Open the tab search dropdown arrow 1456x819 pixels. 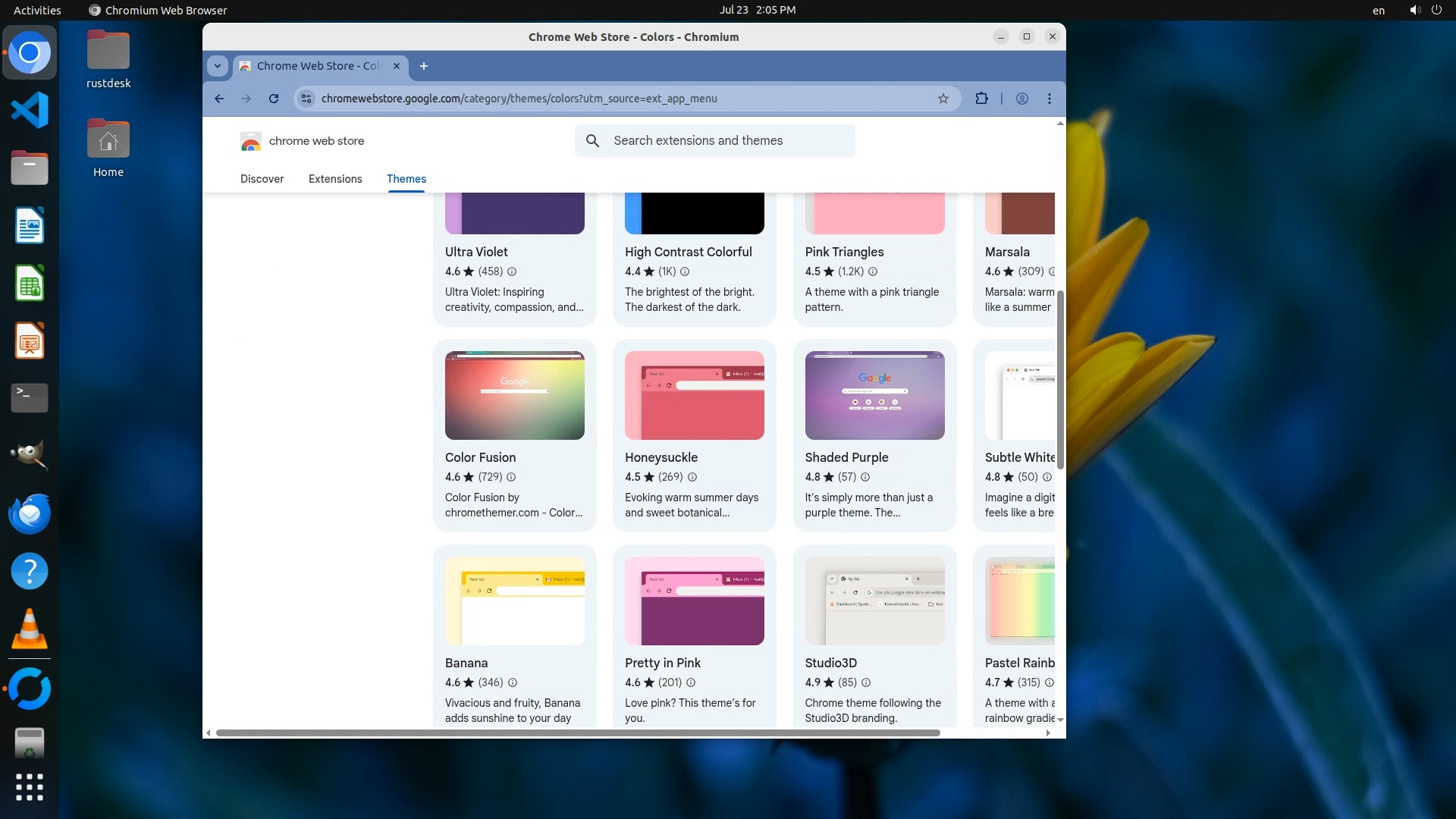tap(218, 66)
